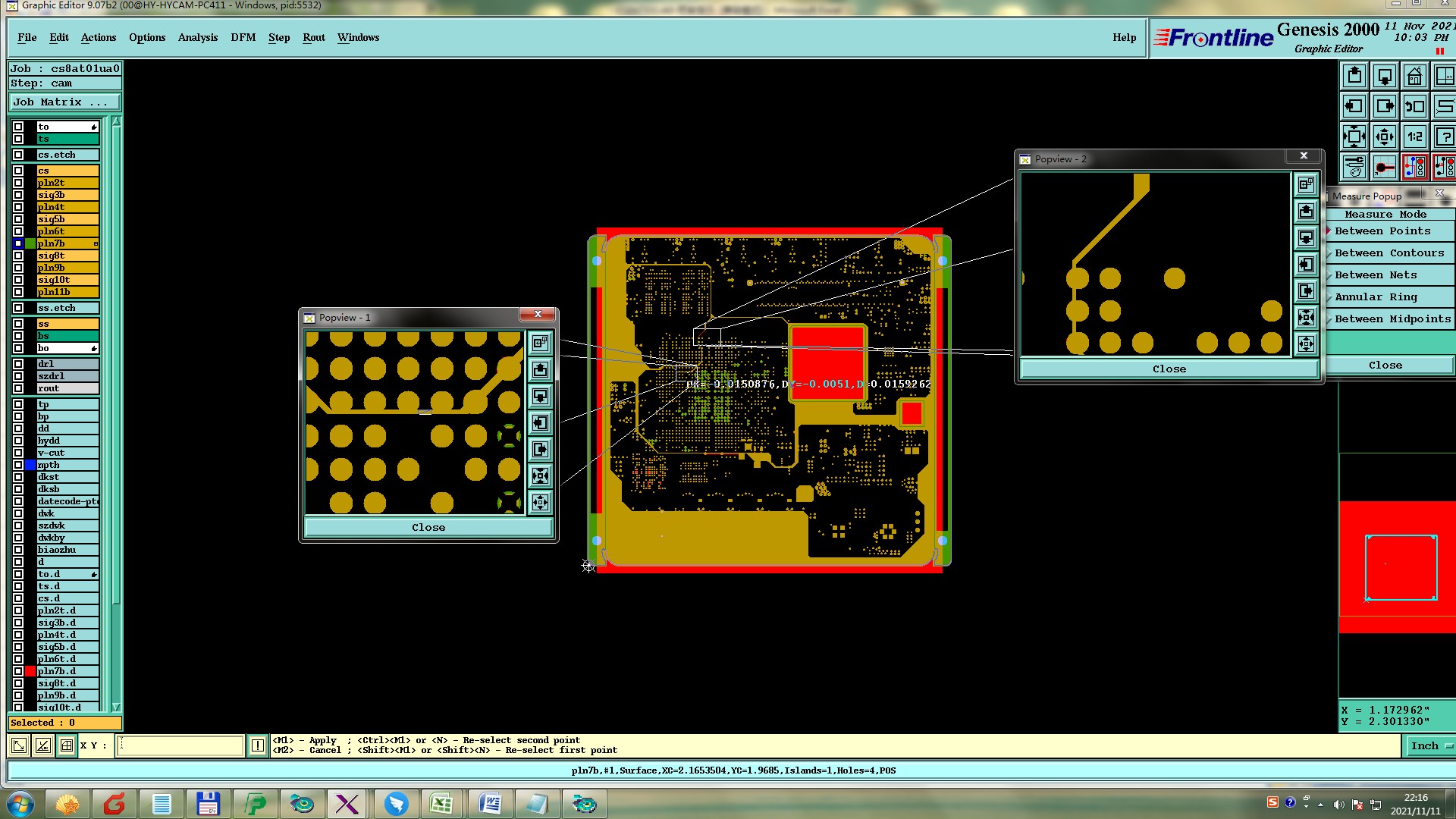The width and height of the screenshot is (1456, 819).
Task: Click the pan up icon in Popview-1
Action: coord(540,369)
